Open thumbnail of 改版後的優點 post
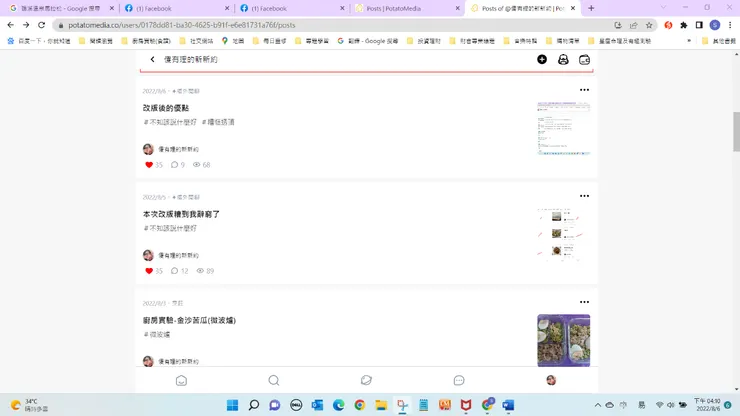Image resolution: width=740 pixels, height=416 pixels. click(563, 128)
